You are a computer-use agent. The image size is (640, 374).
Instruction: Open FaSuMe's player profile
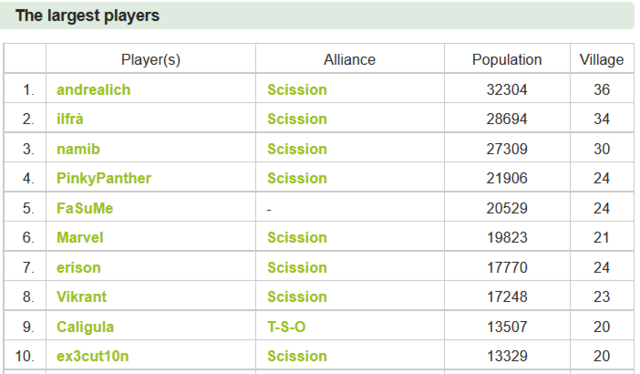(x=84, y=208)
